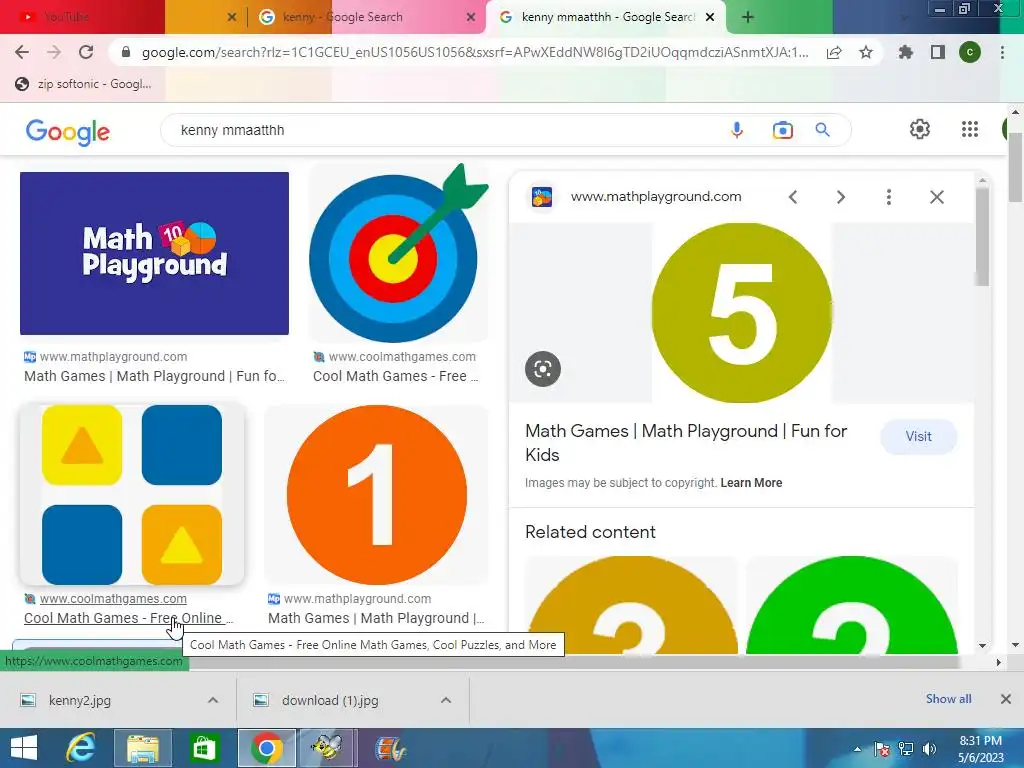Search inside image with Lens icon
The width and height of the screenshot is (1024, 768).
point(543,369)
